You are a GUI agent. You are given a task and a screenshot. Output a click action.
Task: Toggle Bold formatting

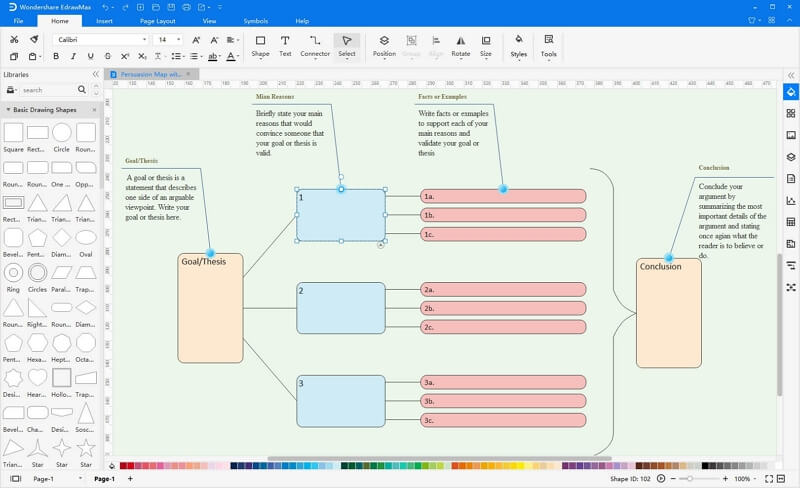click(56, 56)
